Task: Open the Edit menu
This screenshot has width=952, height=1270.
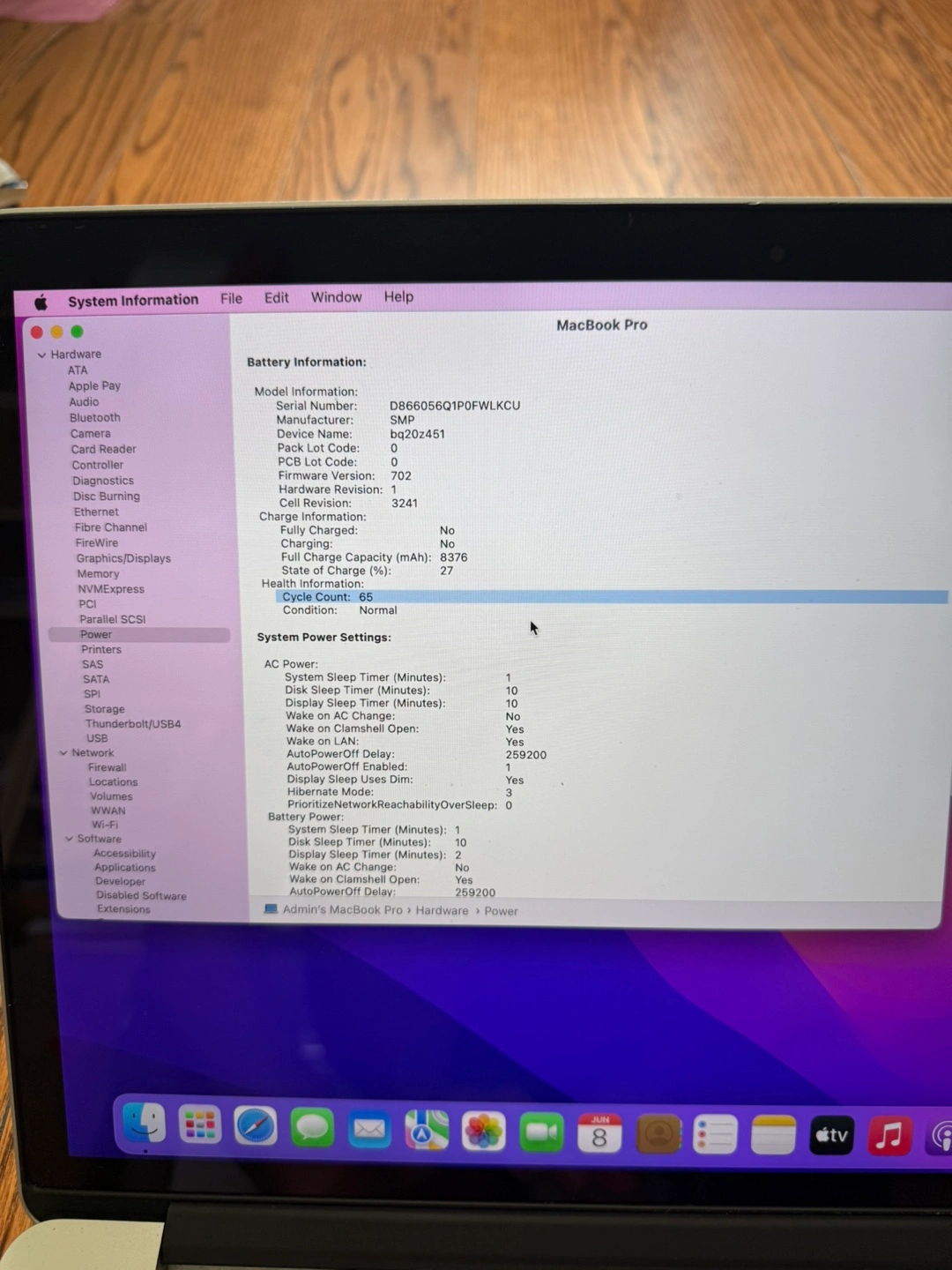Action: click(x=276, y=297)
